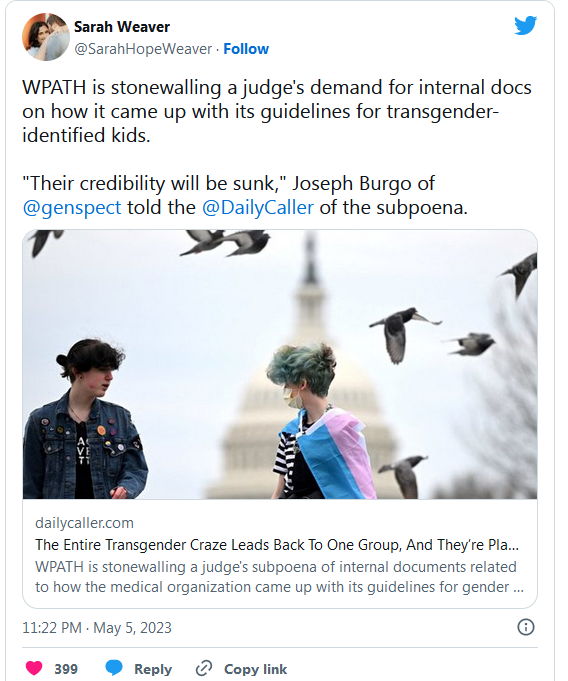Click the tweet text about WPATH stonewalling

(277, 111)
